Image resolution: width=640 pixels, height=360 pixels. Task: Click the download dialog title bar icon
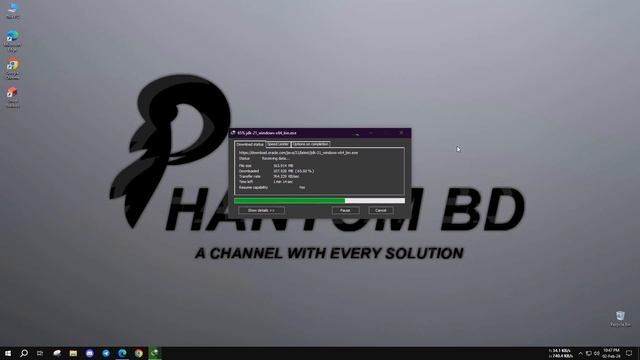(233, 133)
